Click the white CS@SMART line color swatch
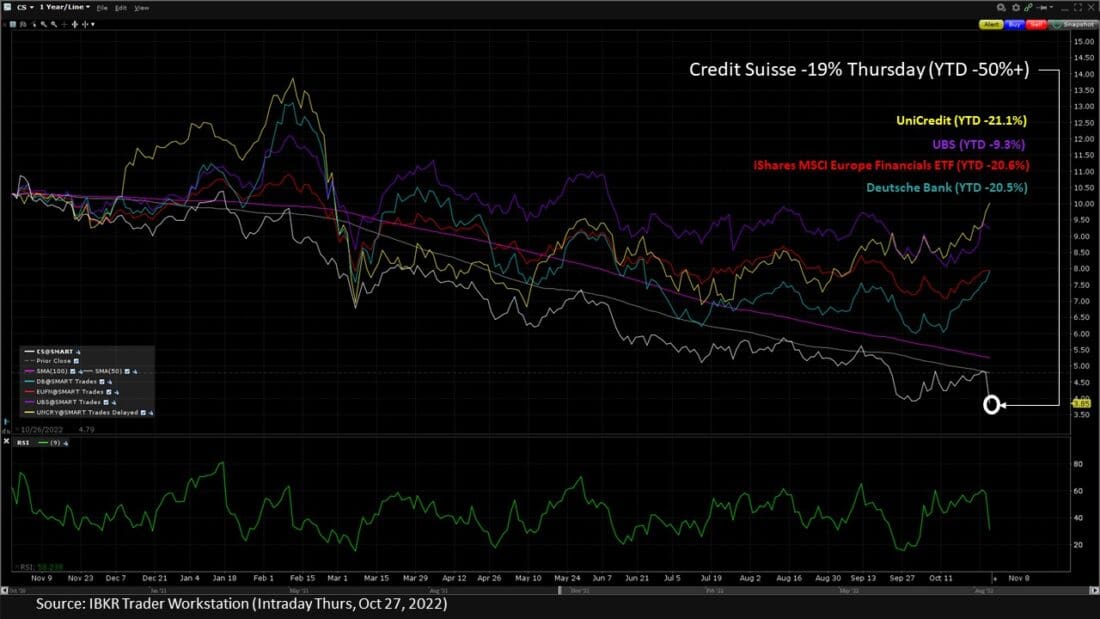 click(x=29, y=352)
